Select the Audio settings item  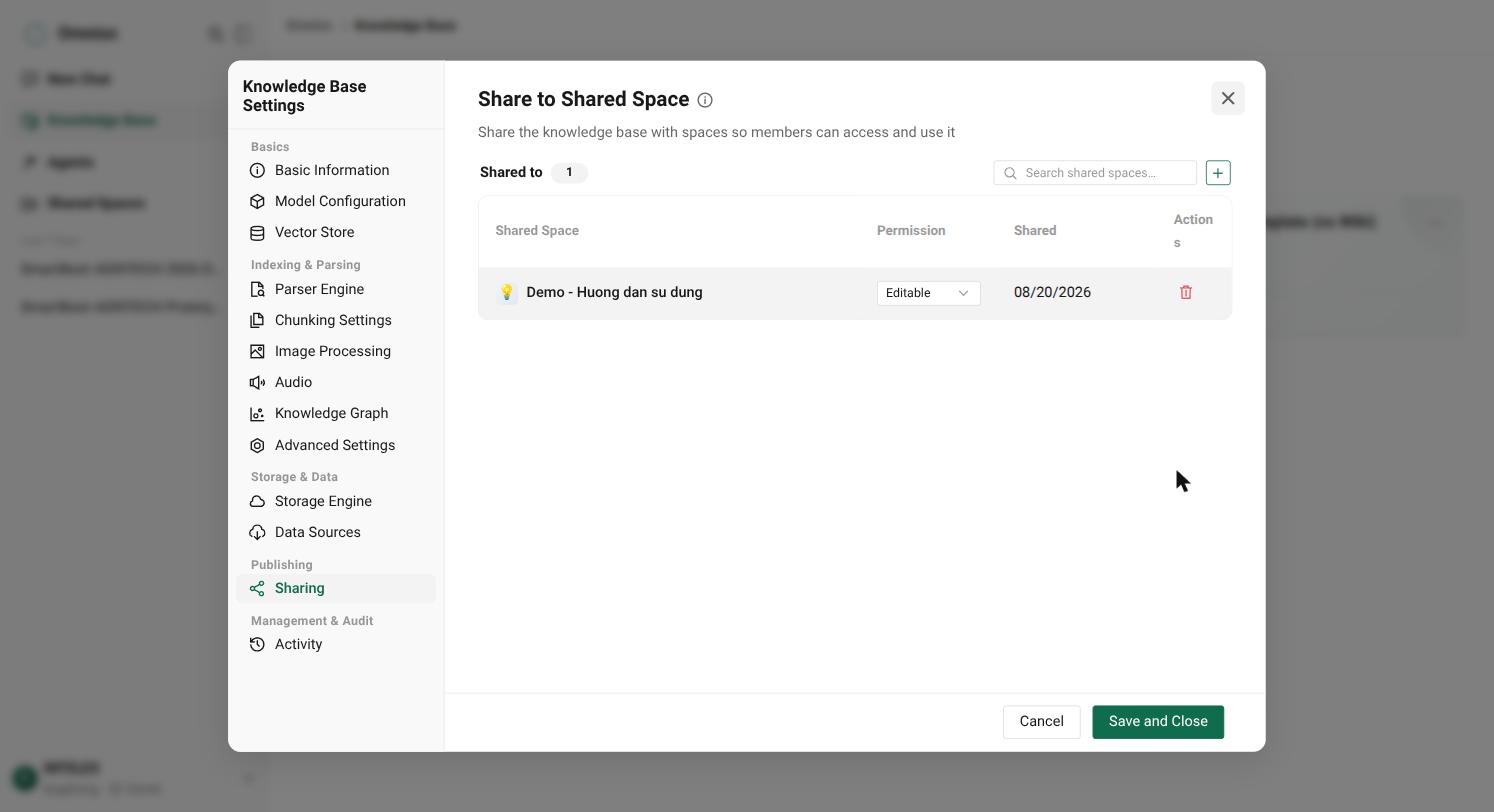(x=336, y=382)
